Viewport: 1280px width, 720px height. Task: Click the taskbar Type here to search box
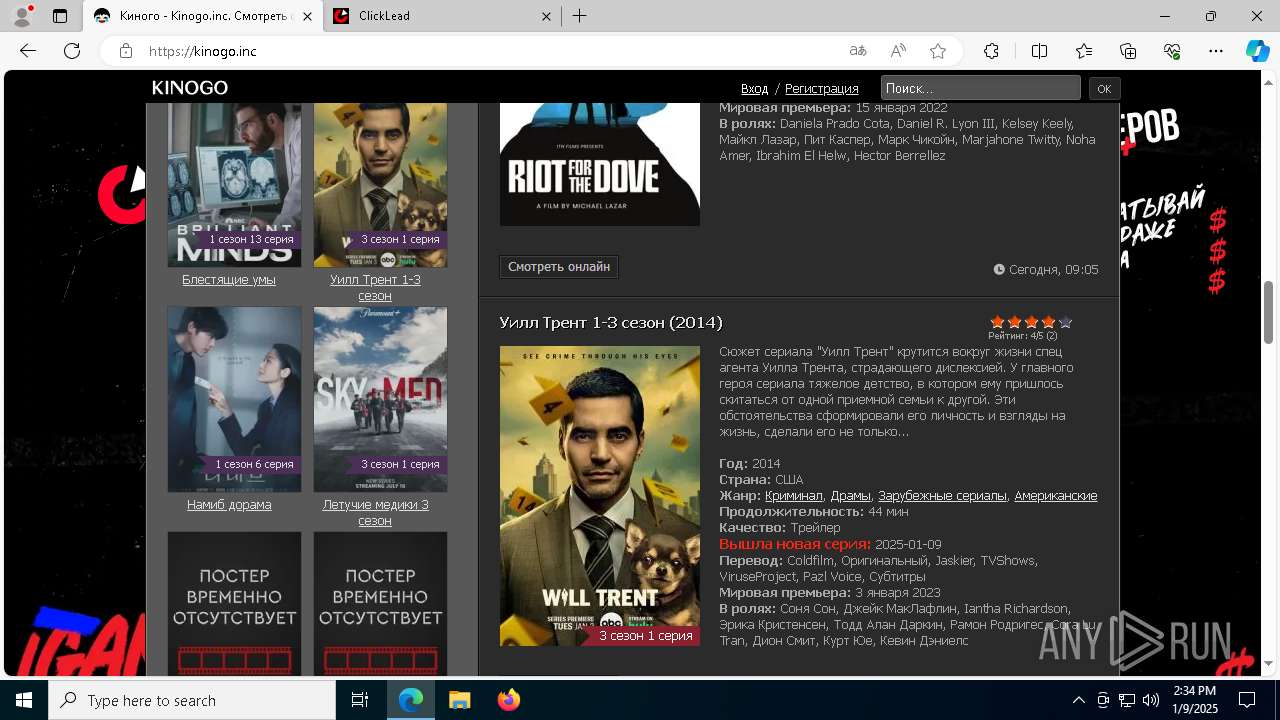pos(192,700)
